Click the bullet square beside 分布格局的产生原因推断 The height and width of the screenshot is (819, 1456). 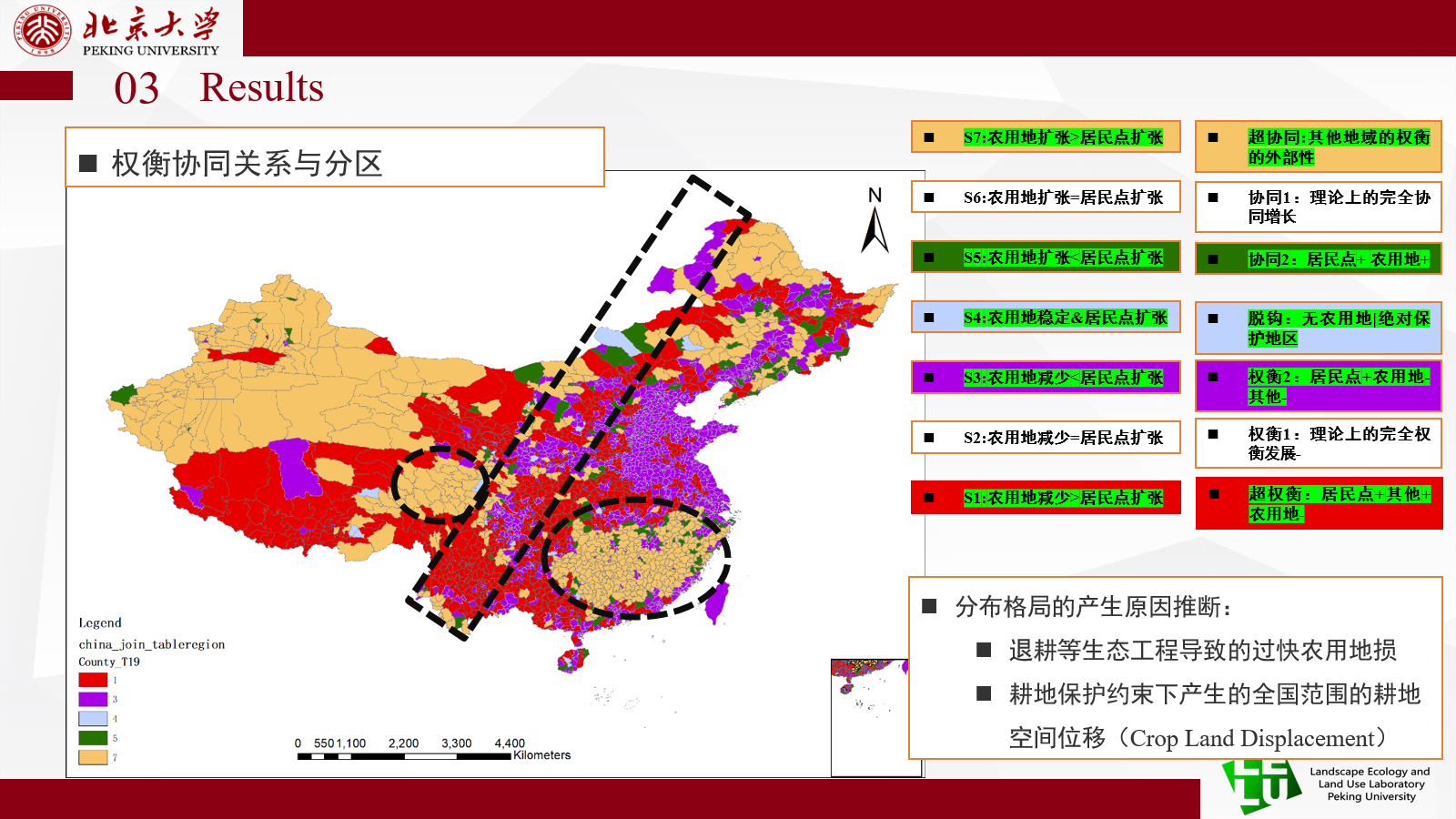[929, 606]
